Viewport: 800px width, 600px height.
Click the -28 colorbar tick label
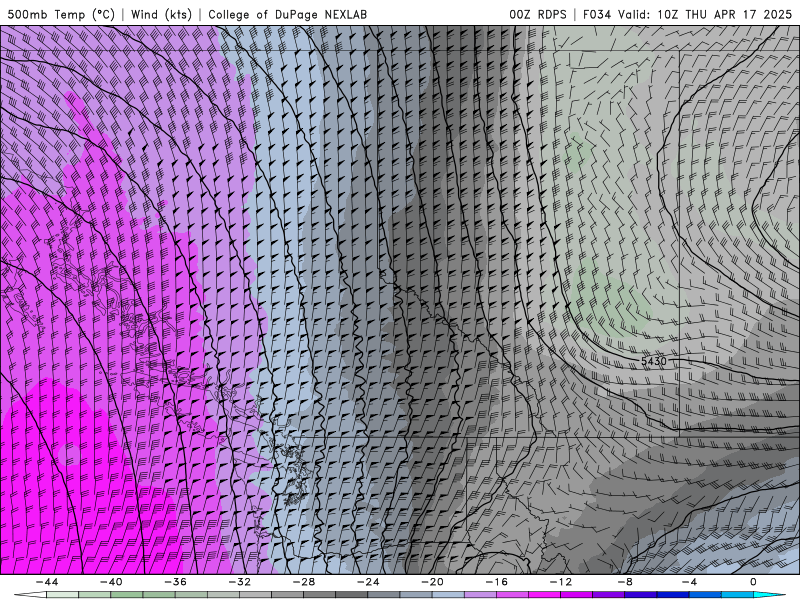coord(304,582)
